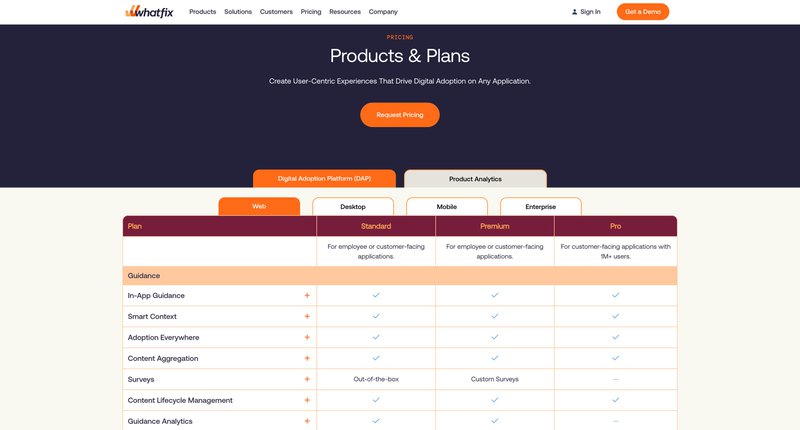Viewport: 800px width, 430px height.
Task: Expand the Content Aggregation row plus icon
Action: click(x=307, y=358)
